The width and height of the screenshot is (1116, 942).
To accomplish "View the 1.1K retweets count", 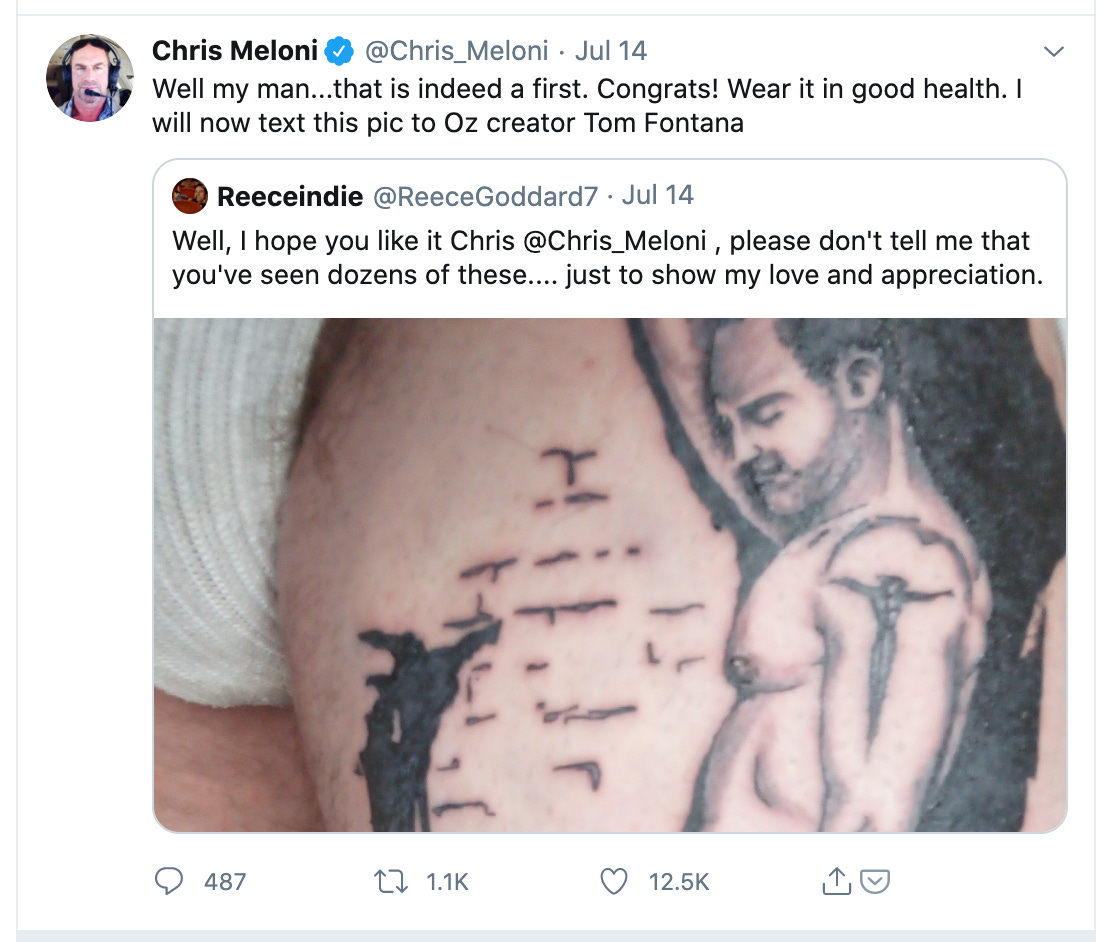I will point(447,882).
